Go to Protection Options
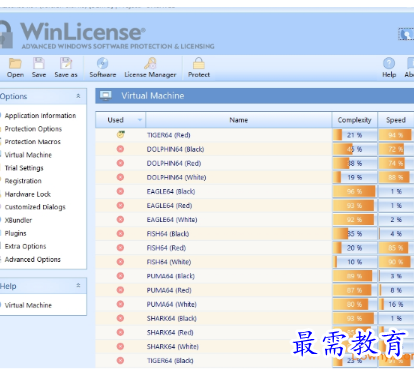The width and height of the screenshot is (414, 375). [x=33, y=129]
